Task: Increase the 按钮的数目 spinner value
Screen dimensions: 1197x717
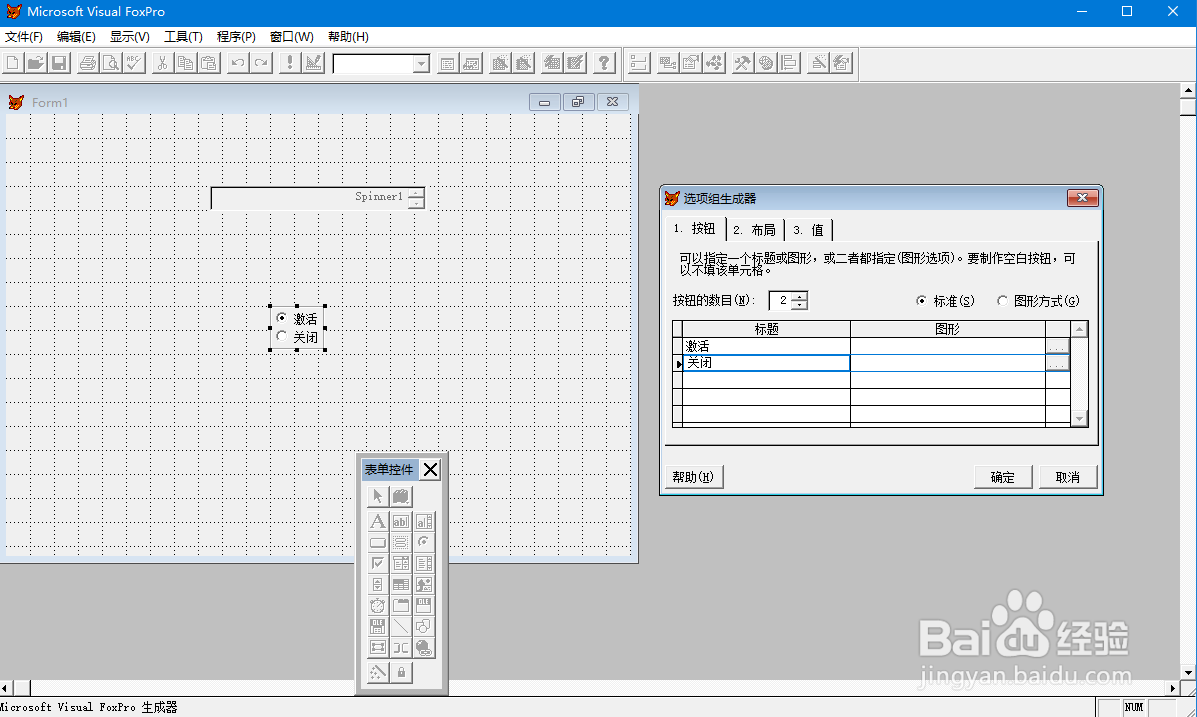Action: 799,296
